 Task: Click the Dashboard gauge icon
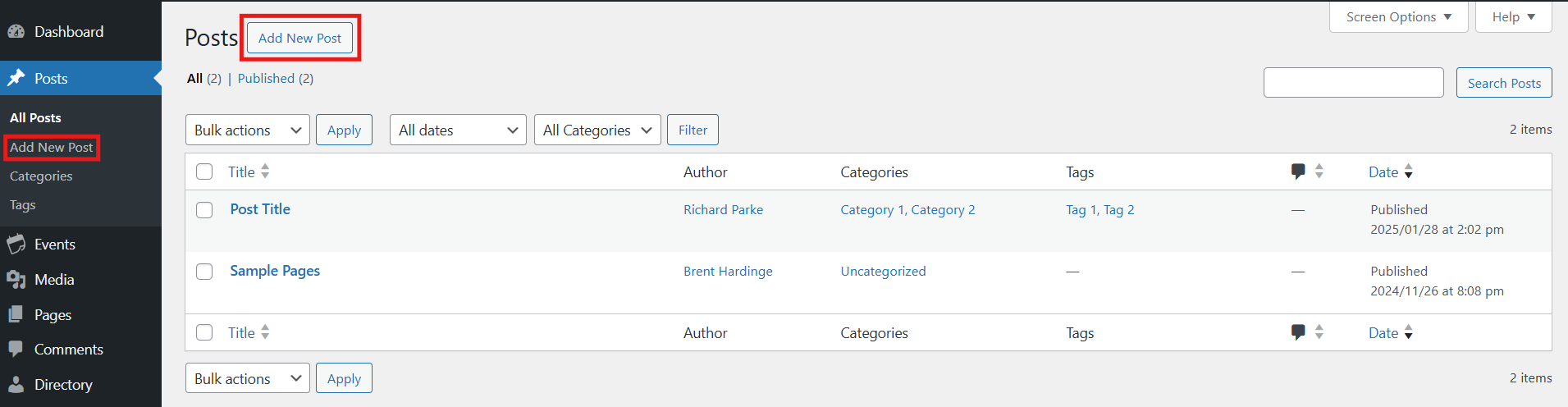(x=16, y=32)
